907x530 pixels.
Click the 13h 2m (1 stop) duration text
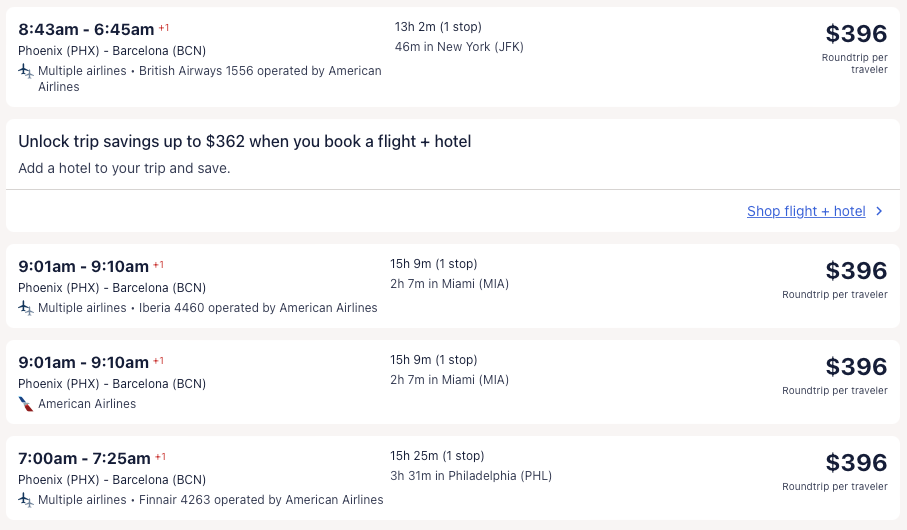tap(438, 27)
